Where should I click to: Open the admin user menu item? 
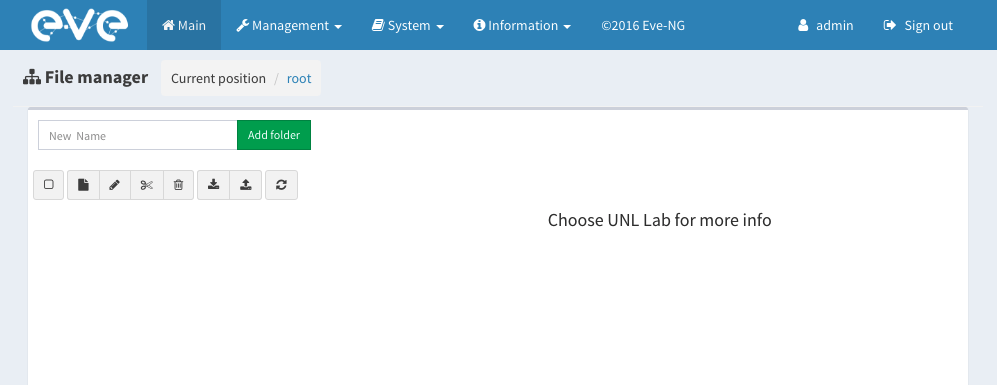(825, 25)
